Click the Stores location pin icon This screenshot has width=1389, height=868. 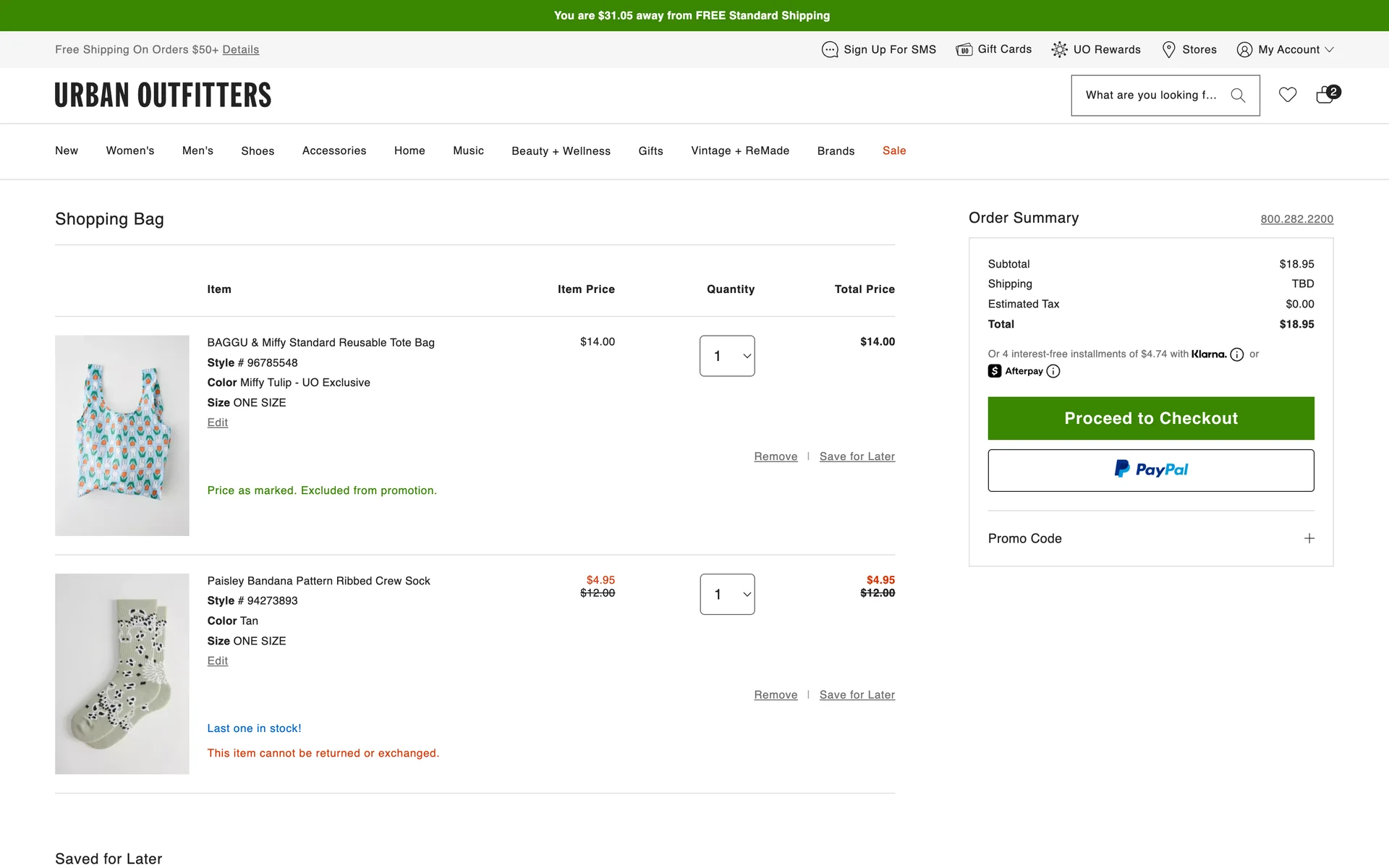pyautogui.click(x=1168, y=50)
